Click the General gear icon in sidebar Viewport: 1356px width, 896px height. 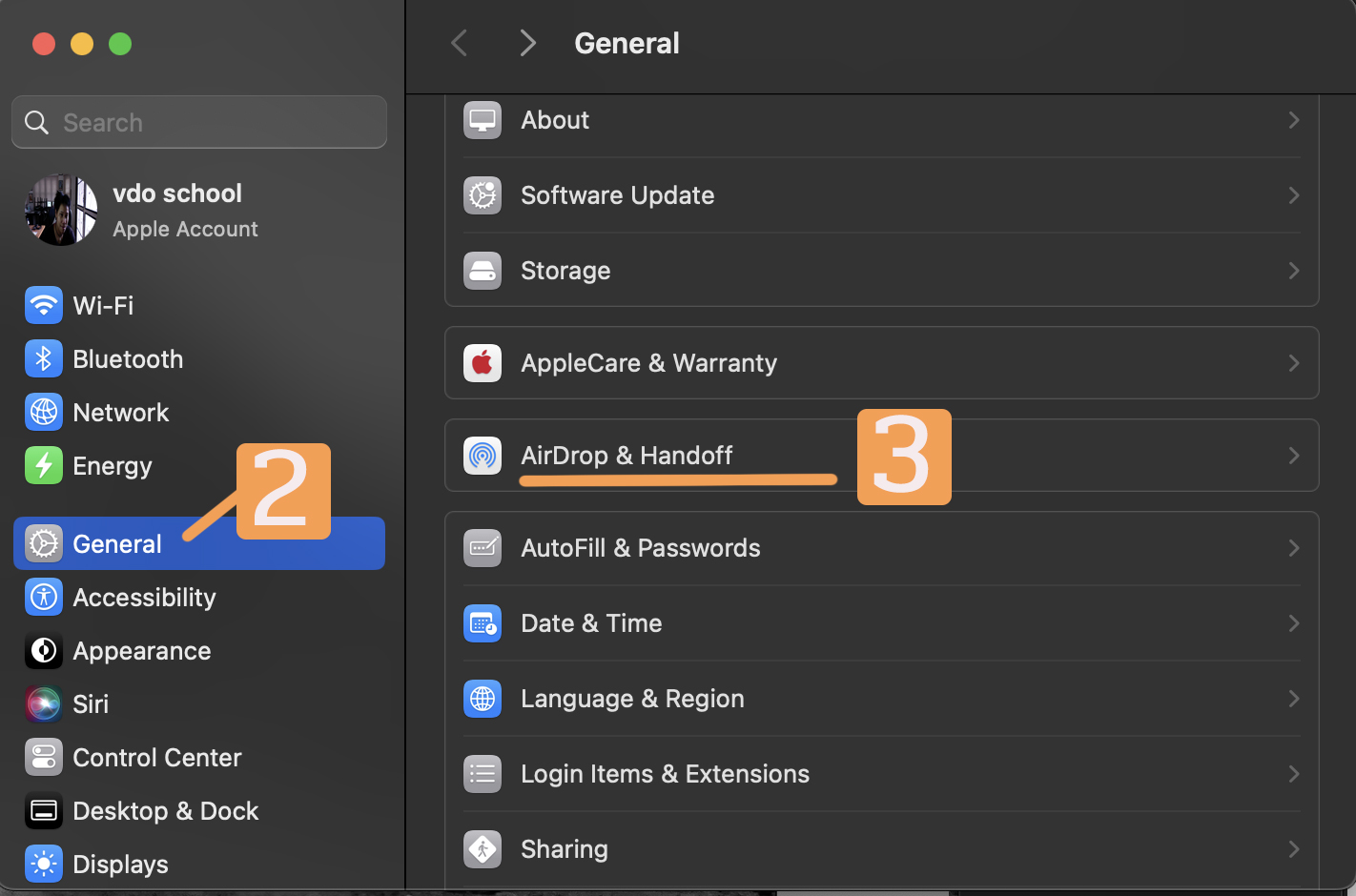coord(44,544)
